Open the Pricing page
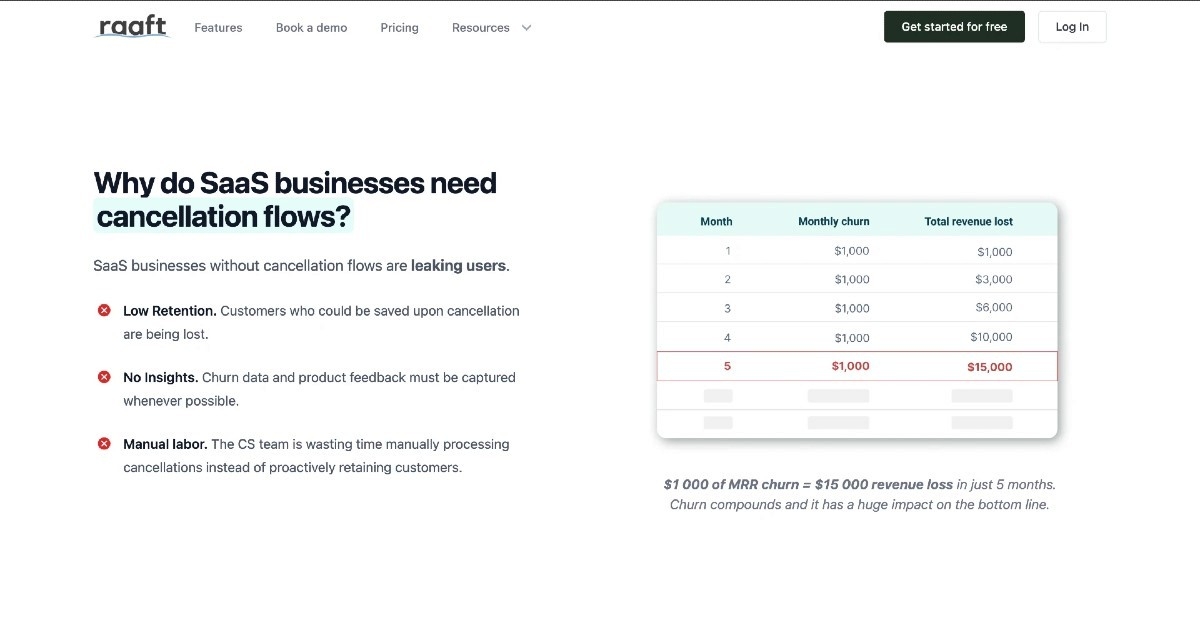The height and width of the screenshot is (630, 1200). 399,28
